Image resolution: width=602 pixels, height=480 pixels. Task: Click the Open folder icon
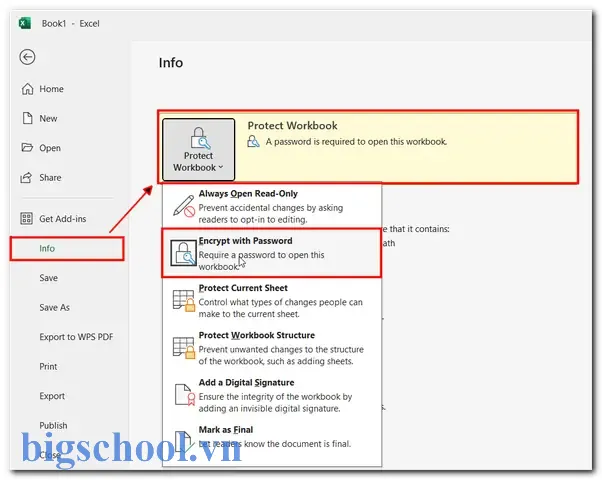point(27,148)
